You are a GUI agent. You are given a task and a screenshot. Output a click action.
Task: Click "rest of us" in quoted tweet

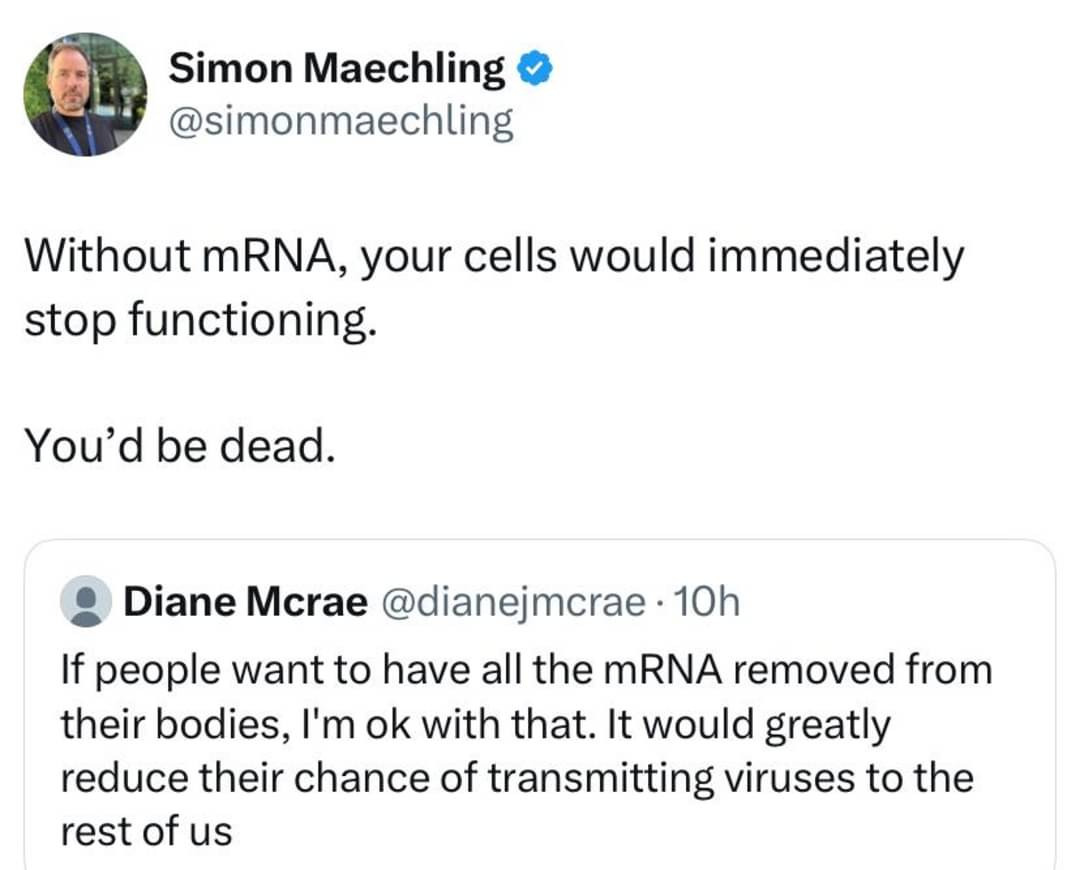coord(146,831)
